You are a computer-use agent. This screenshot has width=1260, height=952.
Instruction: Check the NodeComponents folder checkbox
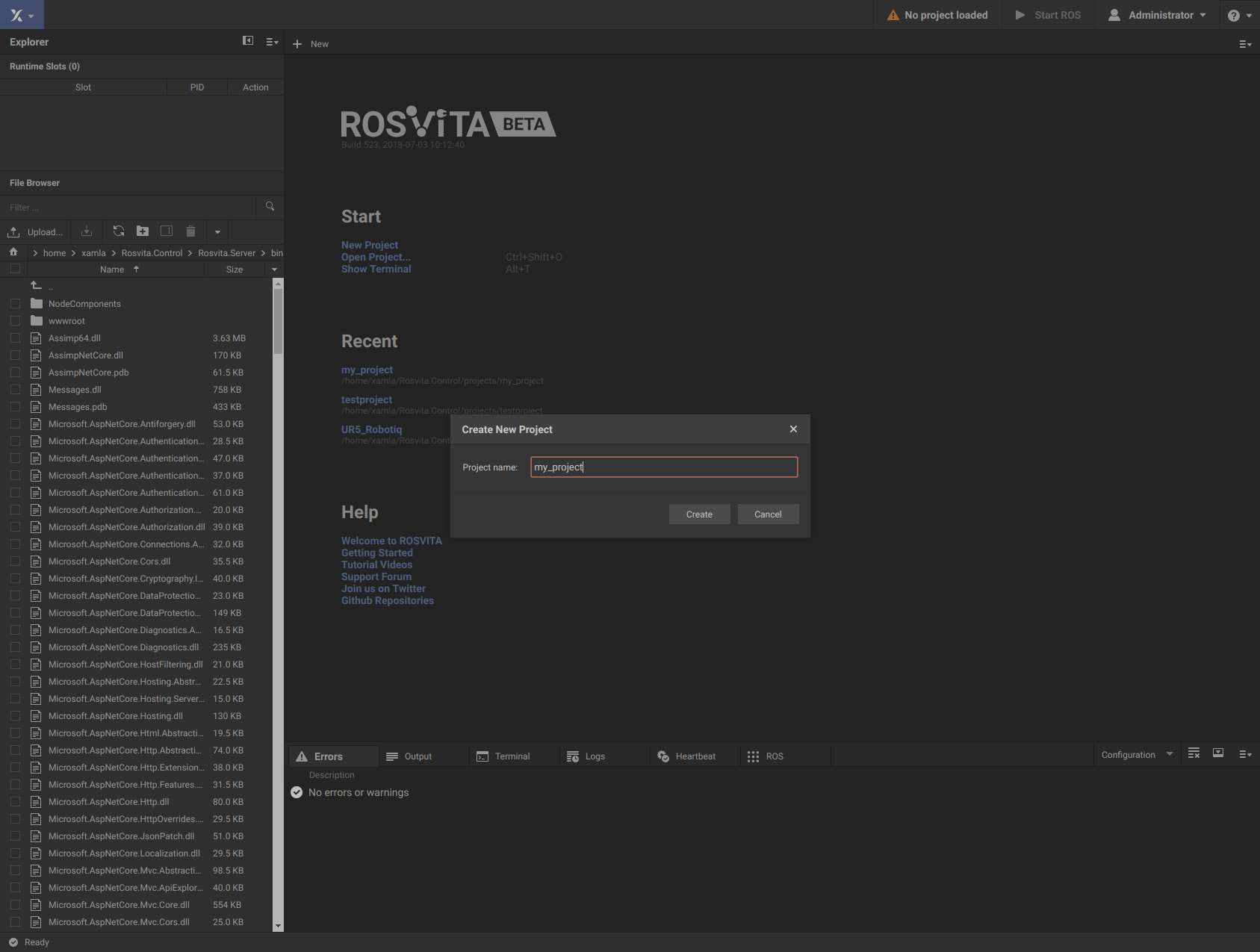point(15,304)
